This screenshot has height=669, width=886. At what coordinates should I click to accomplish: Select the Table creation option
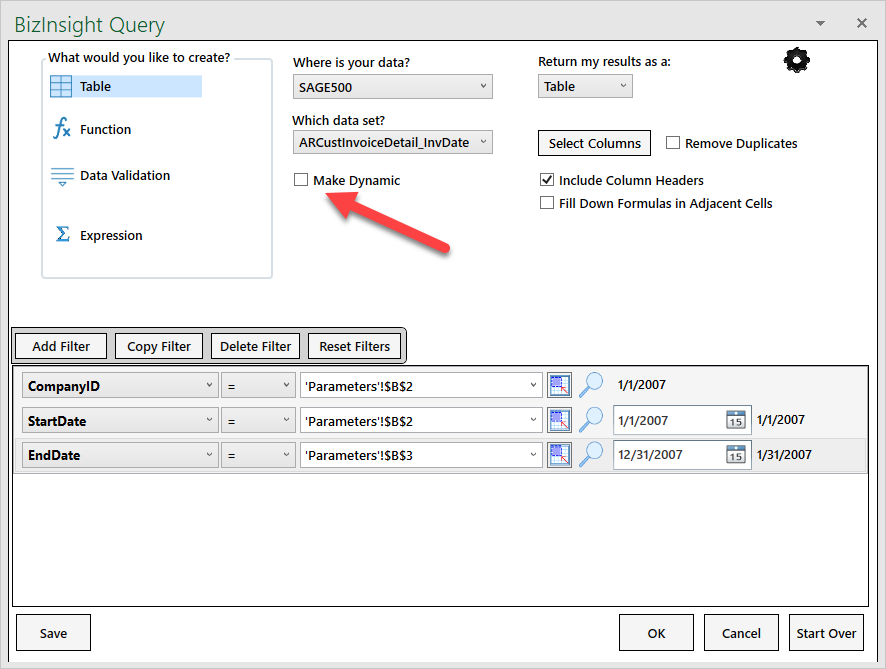tap(125, 86)
